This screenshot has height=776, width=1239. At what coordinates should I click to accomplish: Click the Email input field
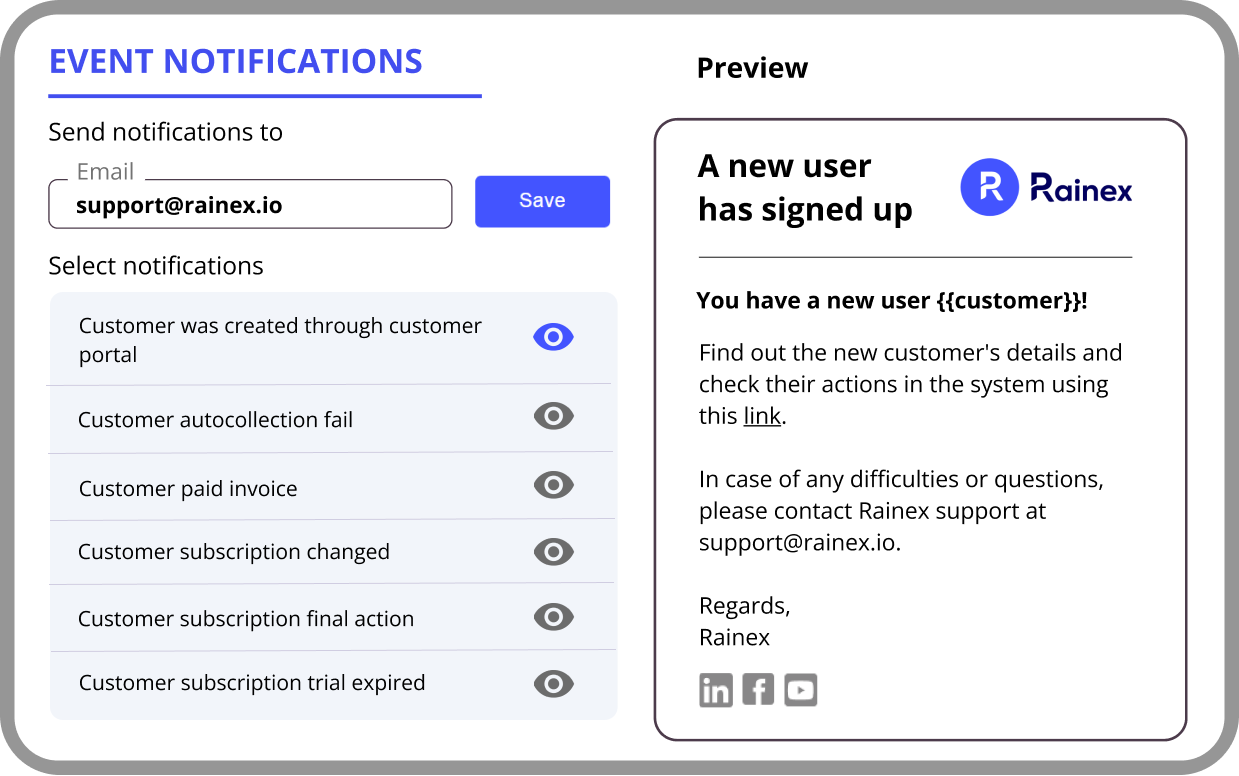tap(250, 205)
